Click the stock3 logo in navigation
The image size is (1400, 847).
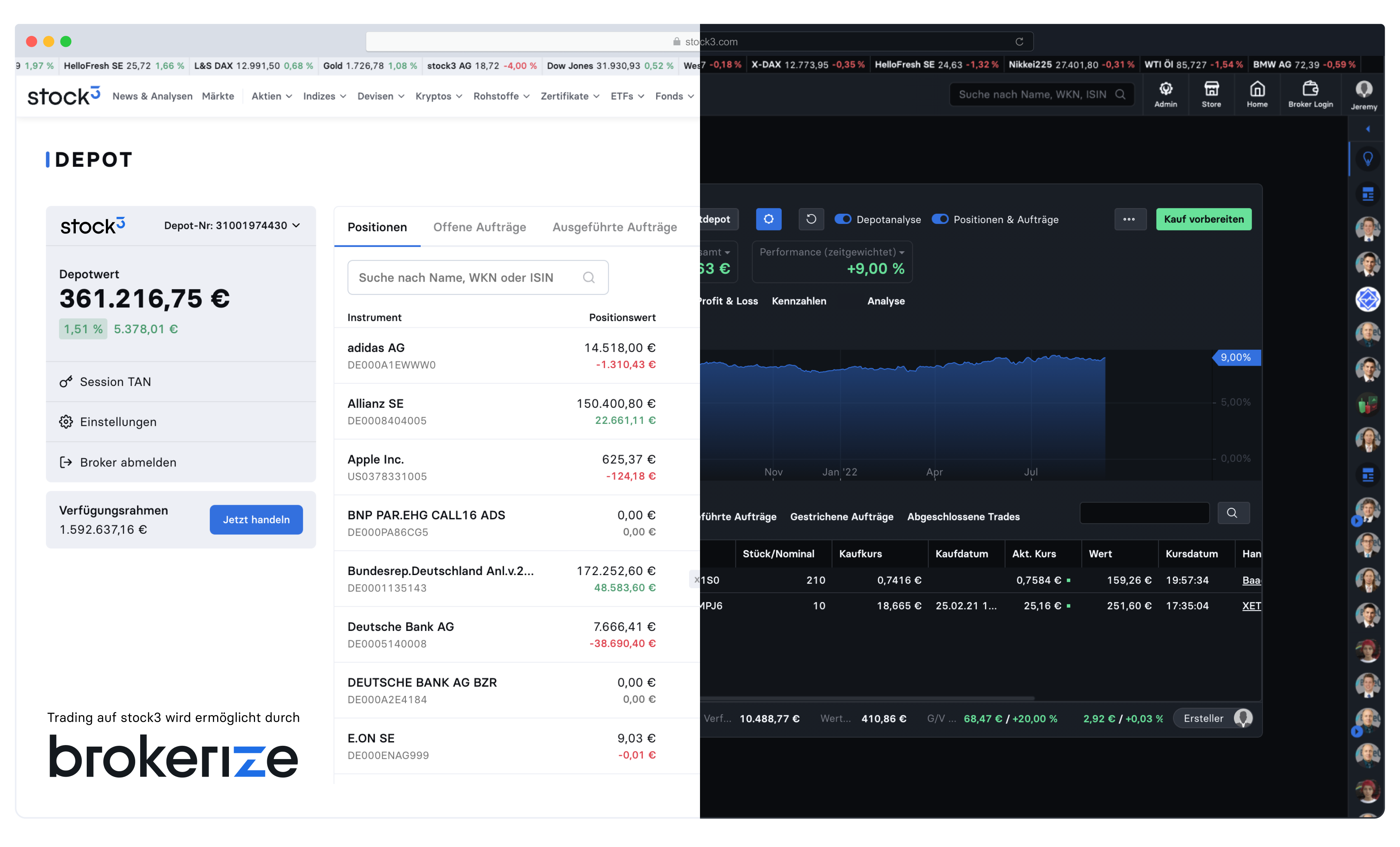click(x=64, y=95)
